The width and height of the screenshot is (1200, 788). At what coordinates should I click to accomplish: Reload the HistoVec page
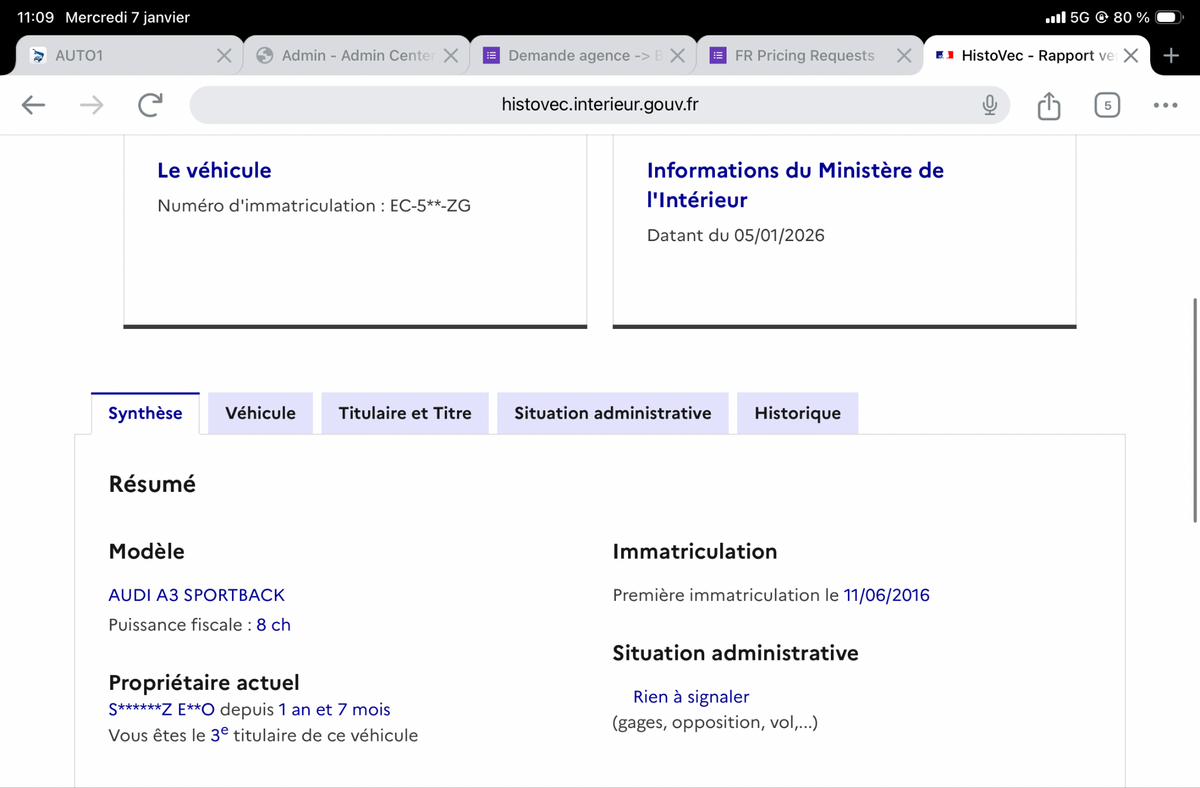pyautogui.click(x=150, y=105)
